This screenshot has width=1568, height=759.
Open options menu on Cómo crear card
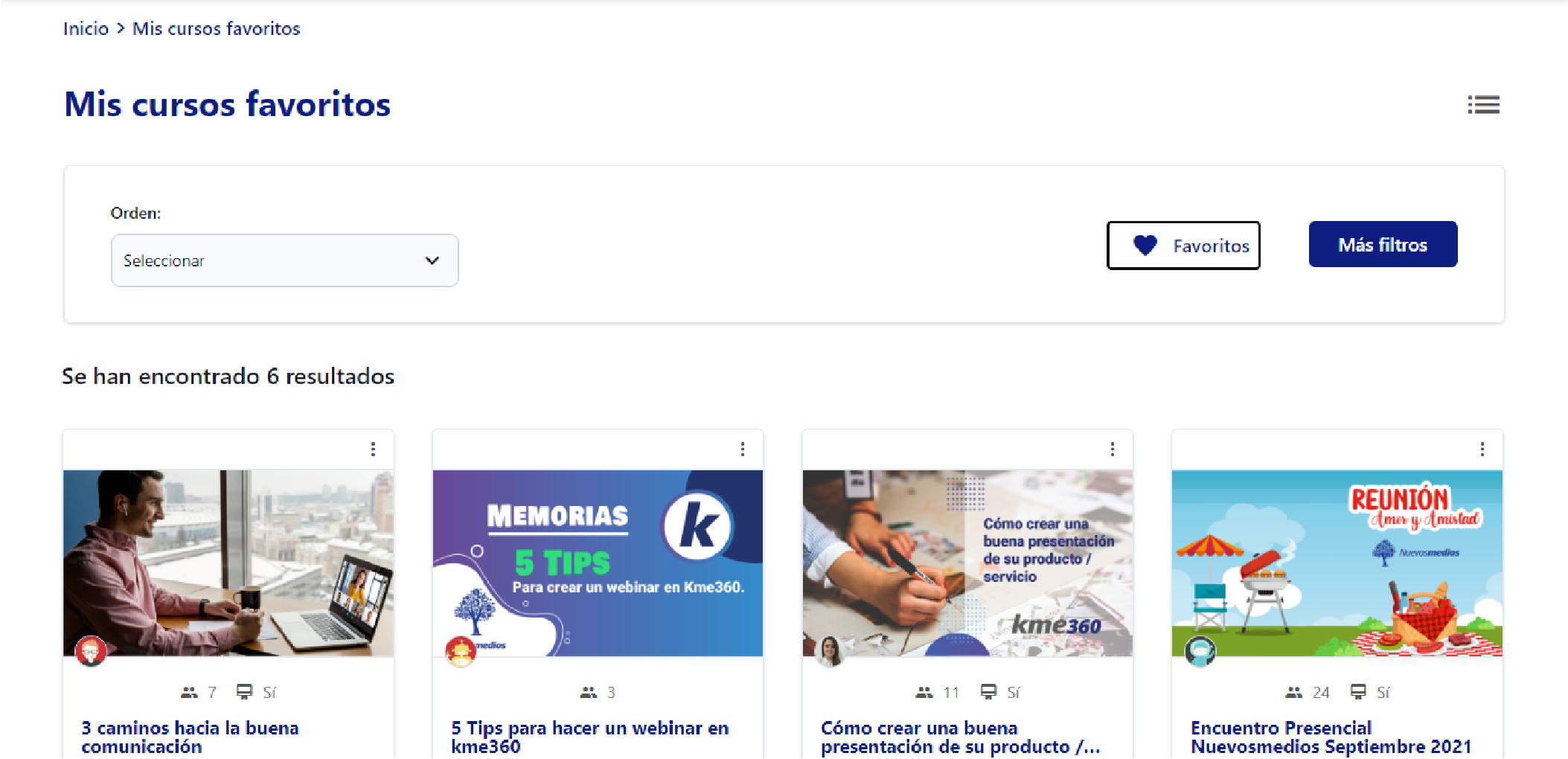tap(1113, 449)
